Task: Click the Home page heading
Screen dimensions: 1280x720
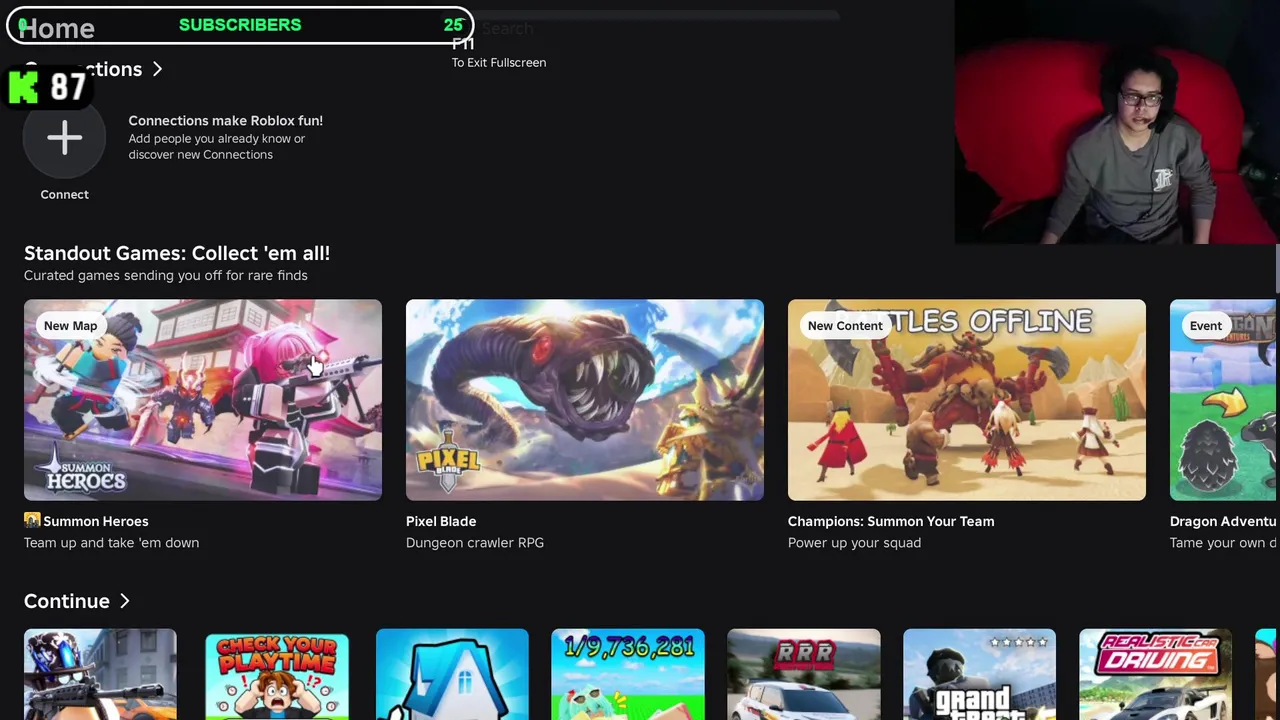Action: pos(57,29)
